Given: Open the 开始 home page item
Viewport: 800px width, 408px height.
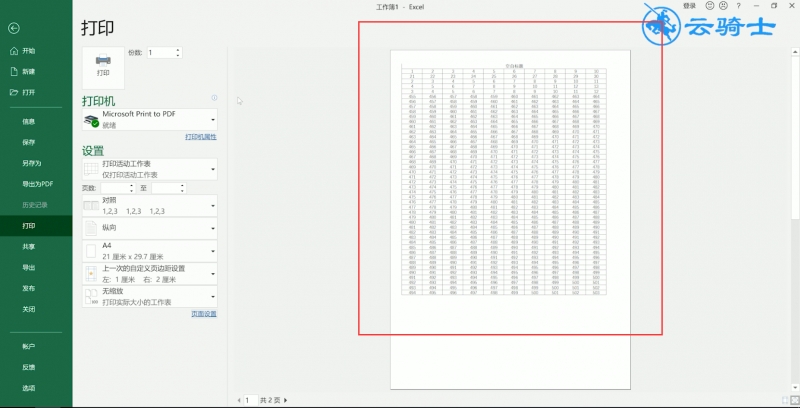Looking at the screenshot, I should coord(36,51).
